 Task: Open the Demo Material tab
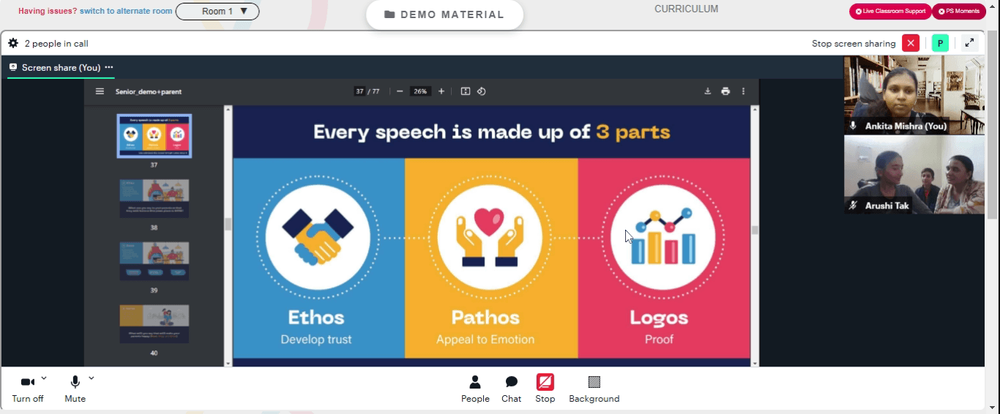(443, 15)
